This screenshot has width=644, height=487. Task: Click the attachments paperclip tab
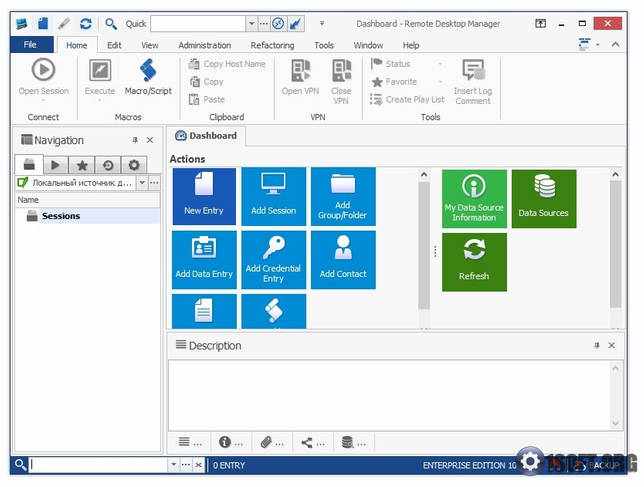pos(272,442)
